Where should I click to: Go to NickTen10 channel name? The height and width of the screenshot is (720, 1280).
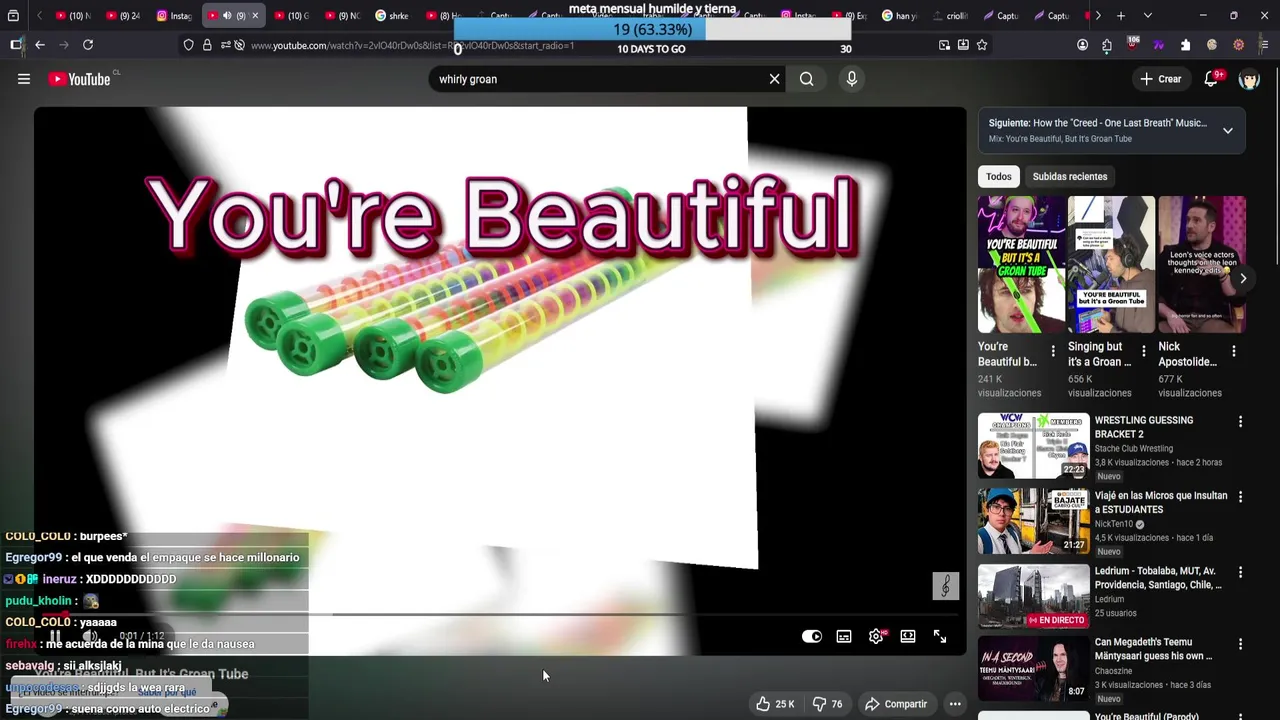click(x=1114, y=524)
